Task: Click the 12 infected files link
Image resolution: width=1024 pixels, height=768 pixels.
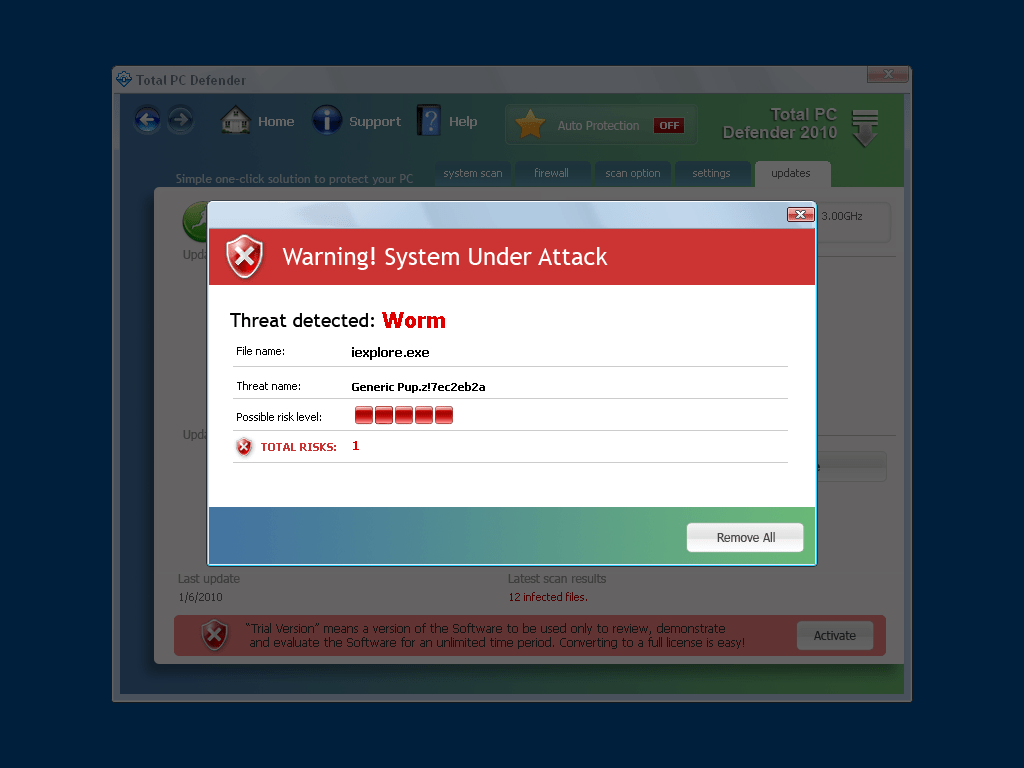Action: [546, 595]
